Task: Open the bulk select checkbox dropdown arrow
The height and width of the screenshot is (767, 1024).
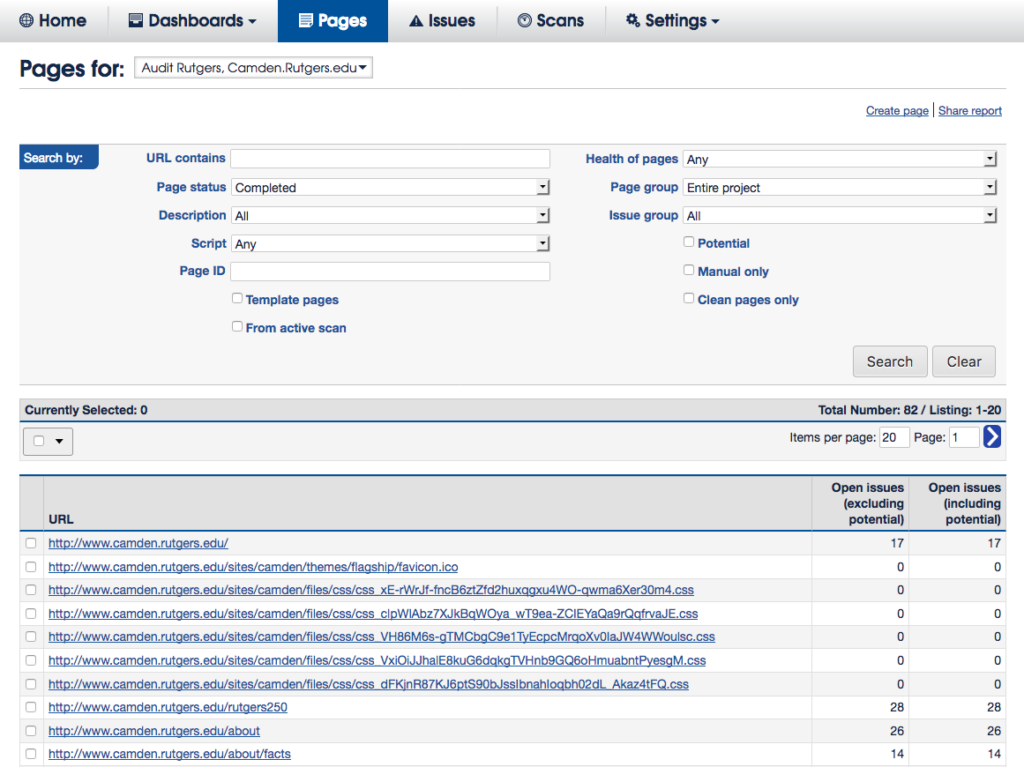Action: tap(59, 441)
